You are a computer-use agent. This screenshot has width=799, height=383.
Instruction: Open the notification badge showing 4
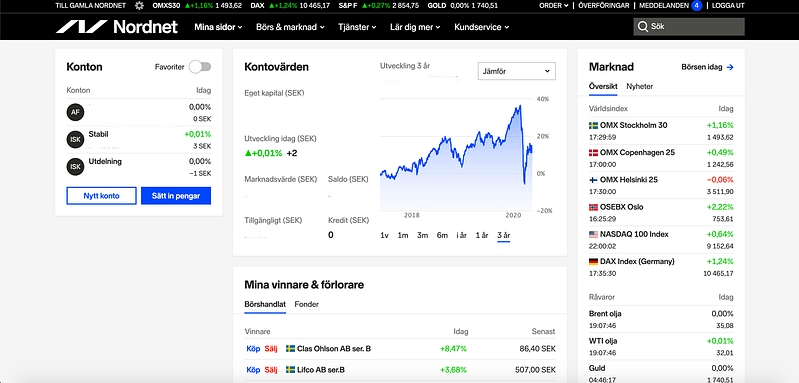click(697, 6)
